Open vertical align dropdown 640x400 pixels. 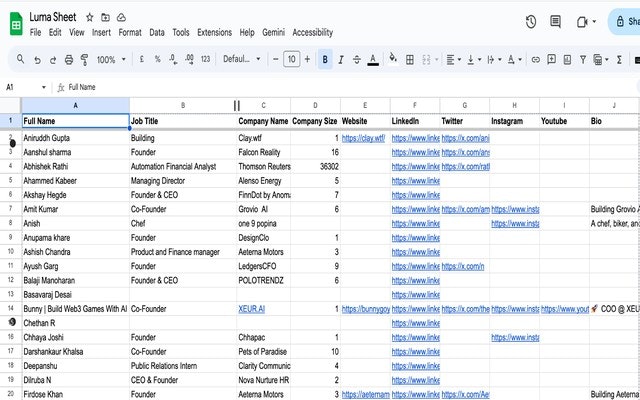[x=474, y=60]
